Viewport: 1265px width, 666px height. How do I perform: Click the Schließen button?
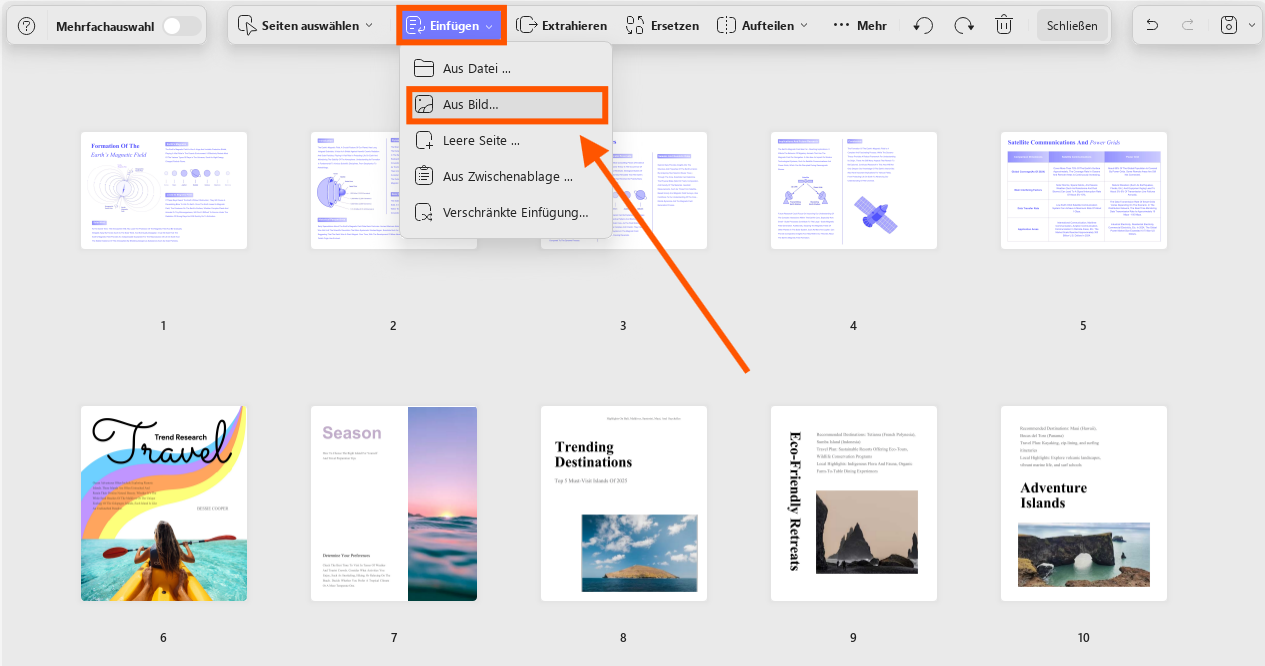(1072, 26)
